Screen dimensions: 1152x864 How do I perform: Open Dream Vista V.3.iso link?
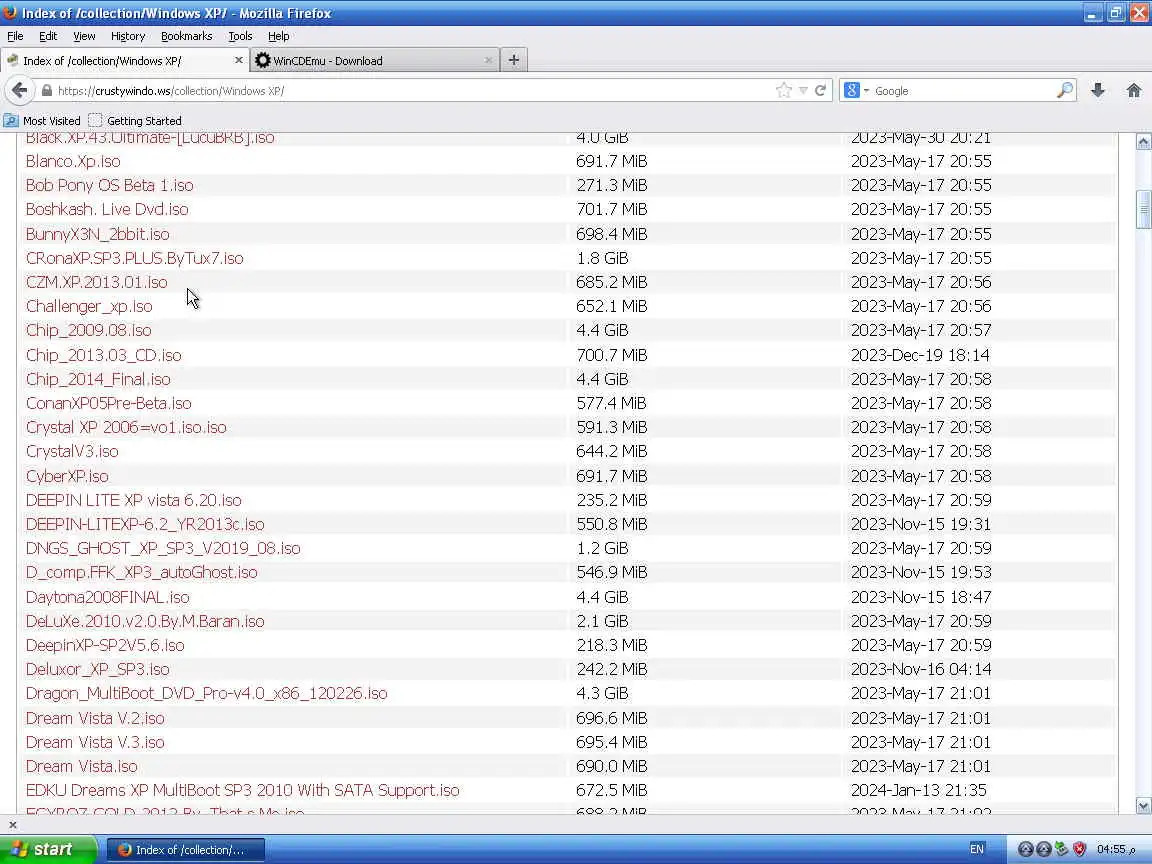(95, 743)
